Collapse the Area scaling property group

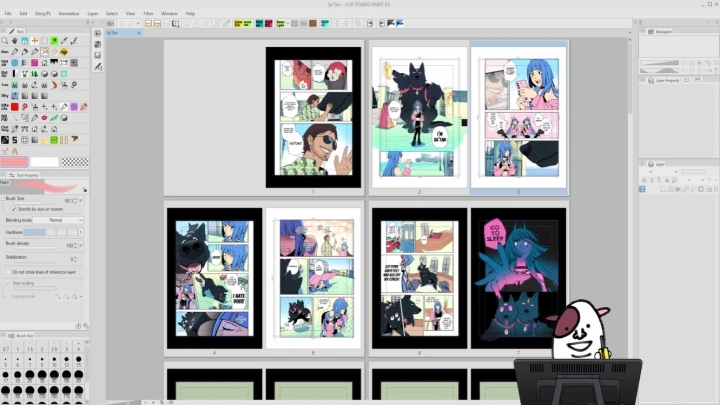click(3, 284)
